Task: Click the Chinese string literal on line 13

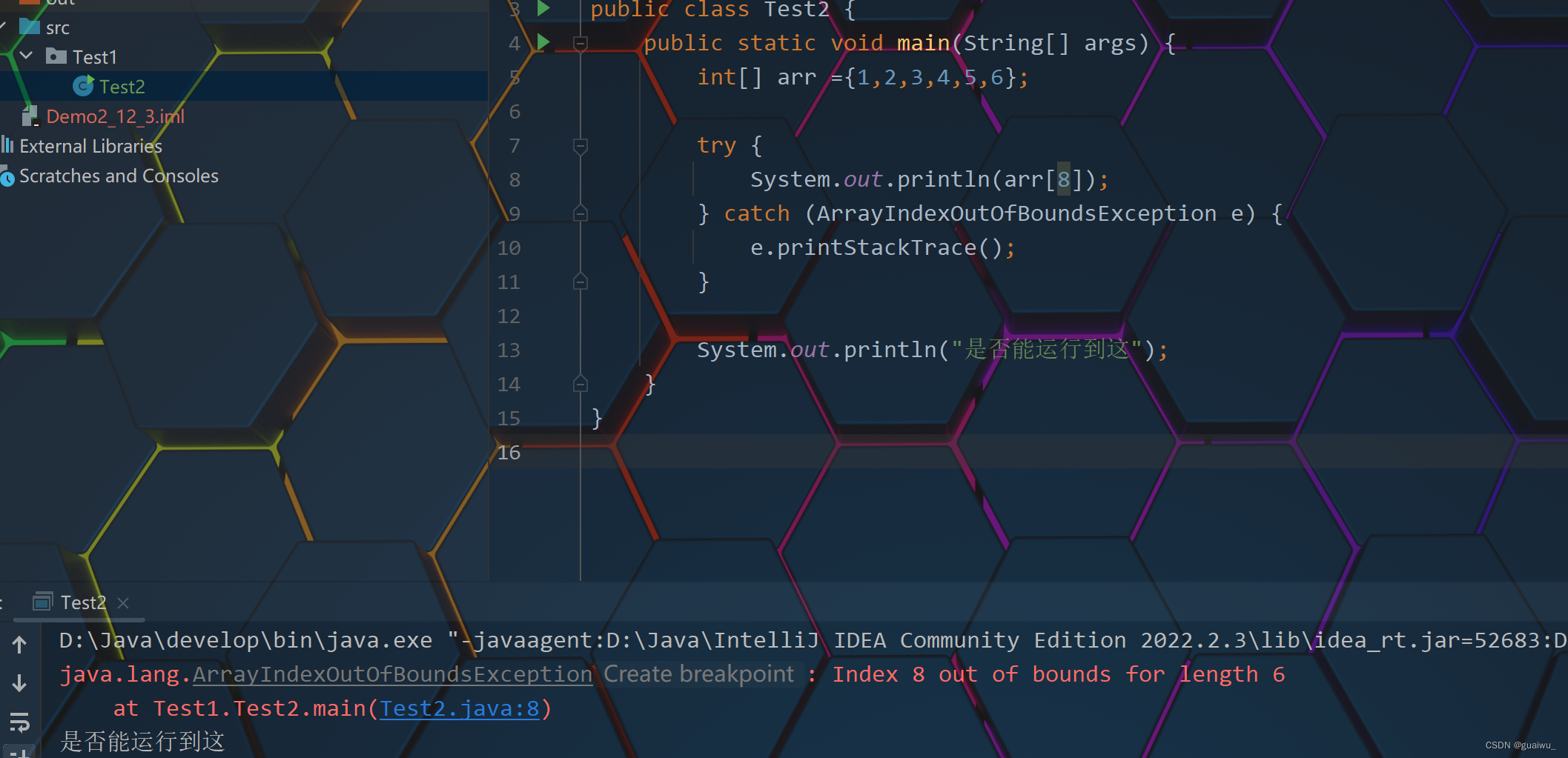Action: click(1046, 349)
